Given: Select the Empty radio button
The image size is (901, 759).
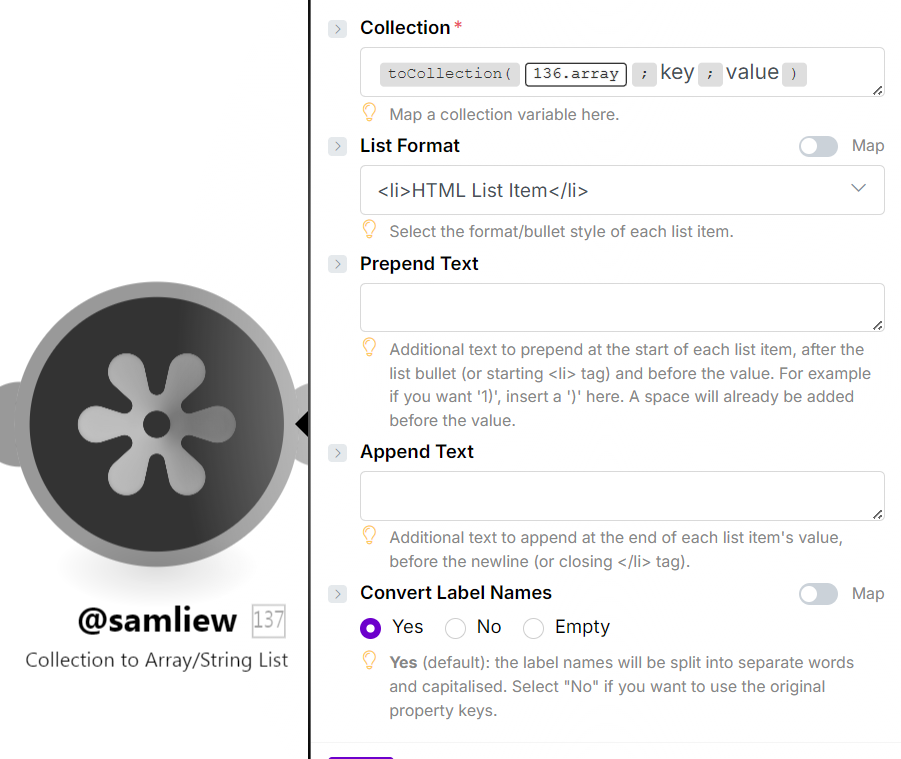Looking at the screenshot, I should coord(534,628).
